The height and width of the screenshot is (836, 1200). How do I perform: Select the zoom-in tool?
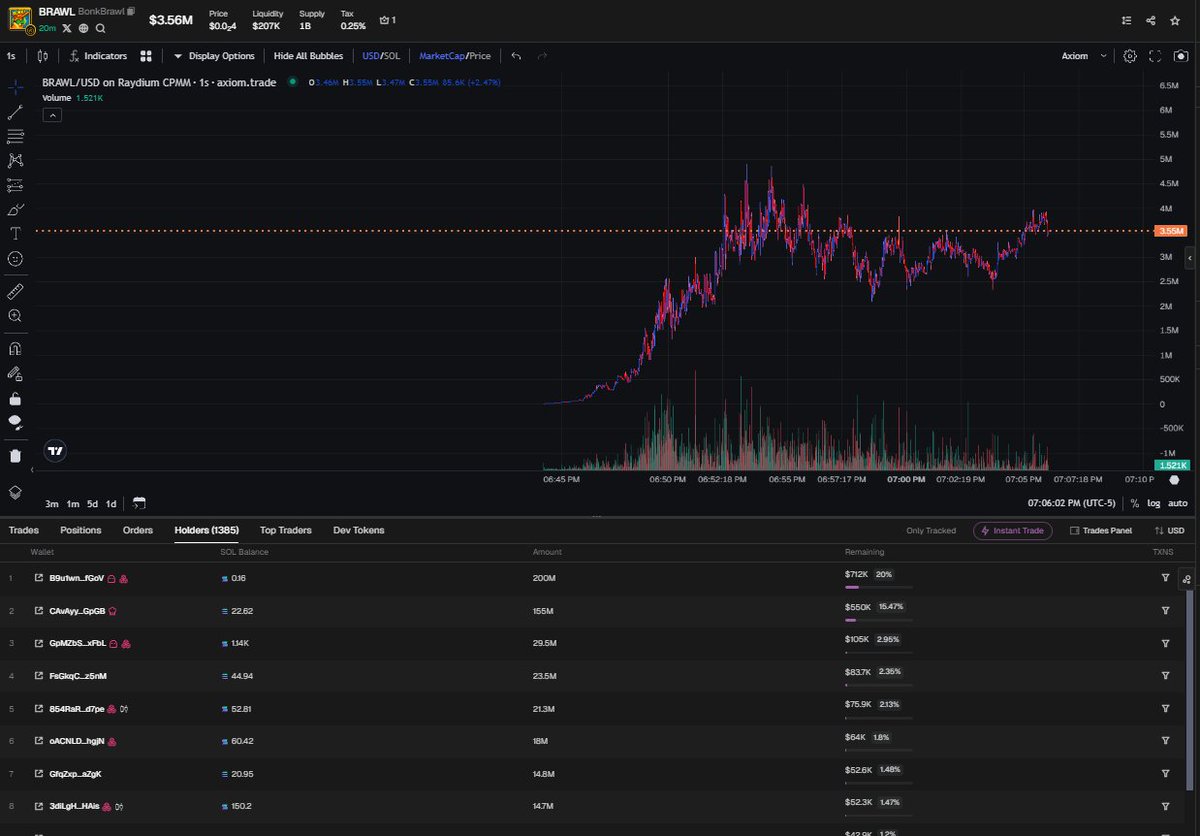(15, 315)
